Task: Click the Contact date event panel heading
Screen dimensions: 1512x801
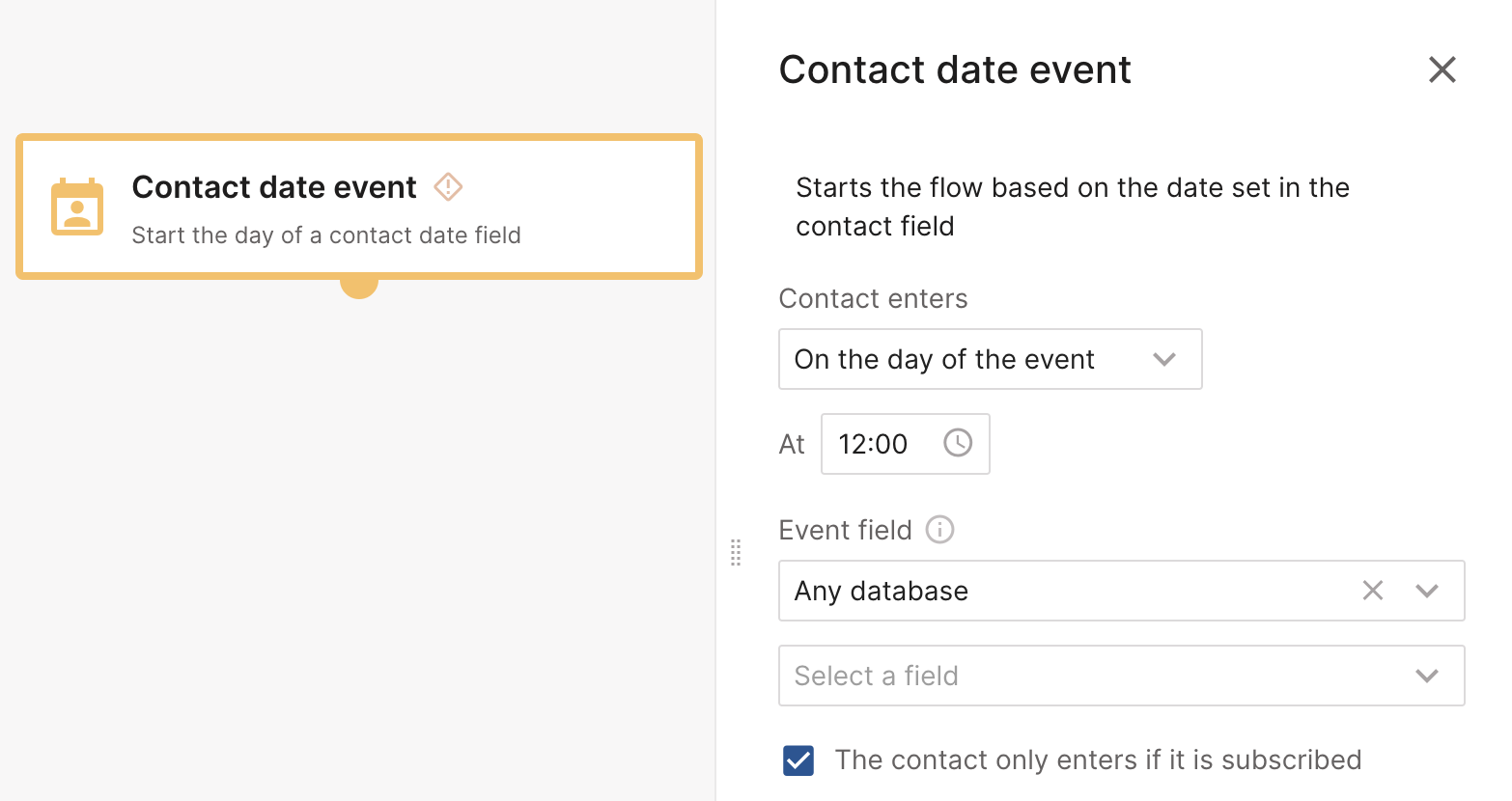Action: point(955,69)
